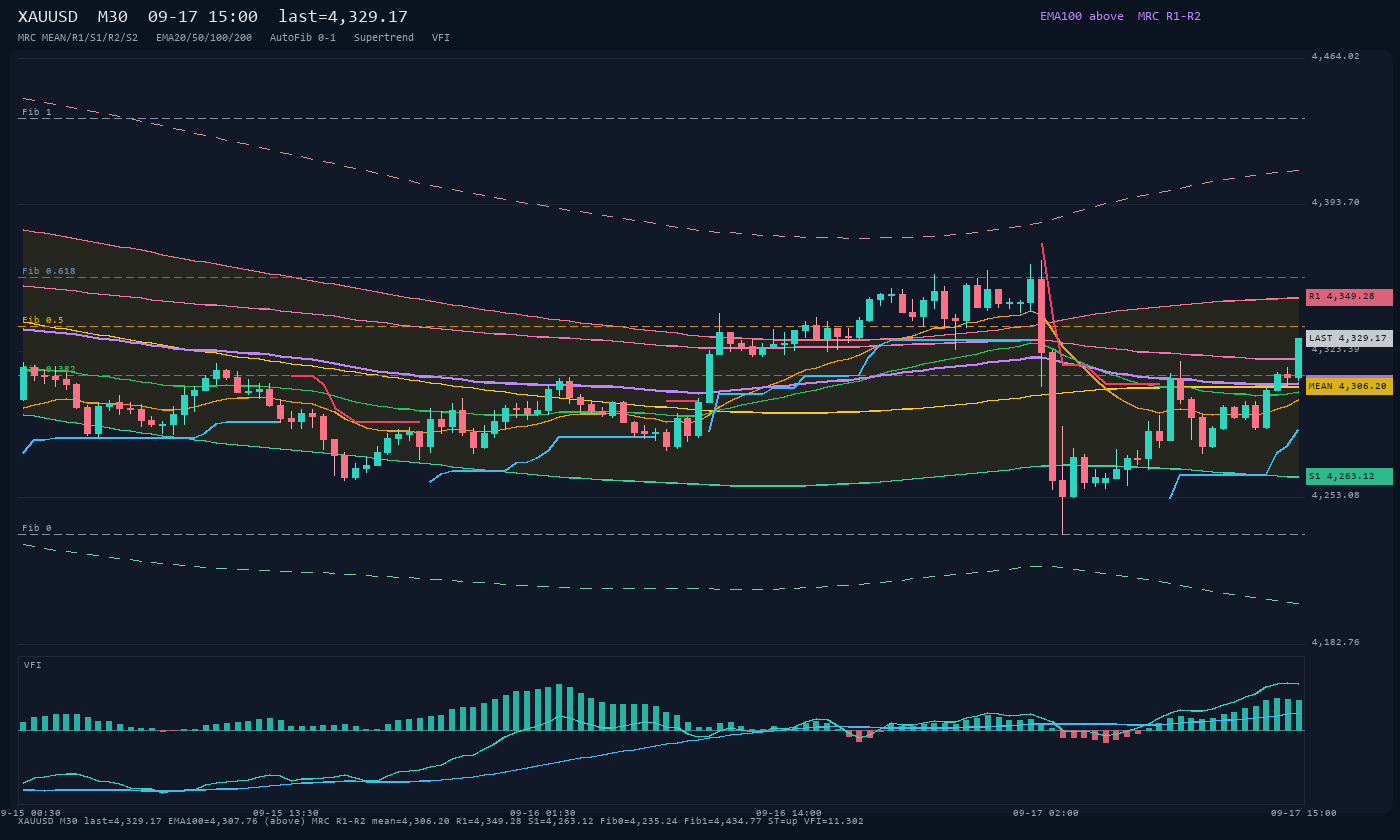Click the yellow MEAN 4,306.20 price tag
Image resolution: width=1400 pixels, height=840 pixels.
click(1349, 386)
